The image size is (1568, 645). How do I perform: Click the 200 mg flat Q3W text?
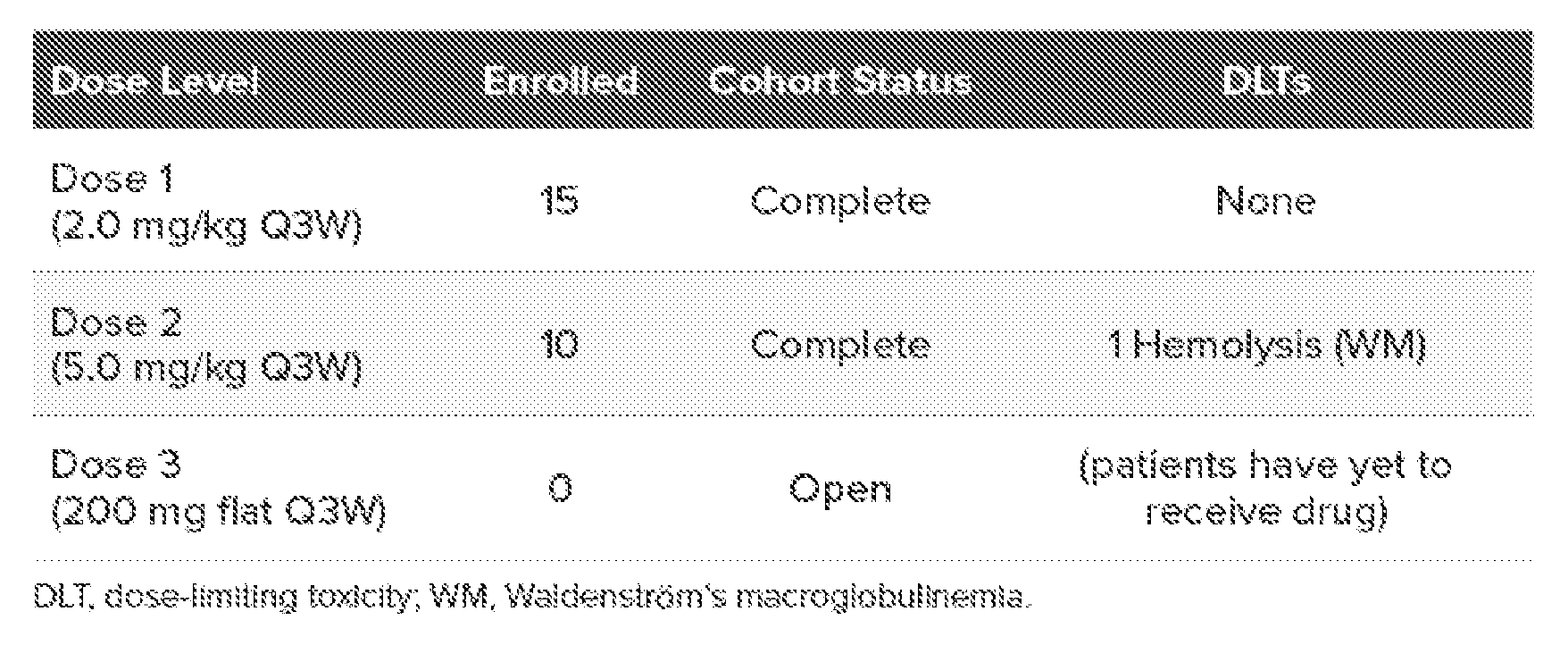(219, 513)
